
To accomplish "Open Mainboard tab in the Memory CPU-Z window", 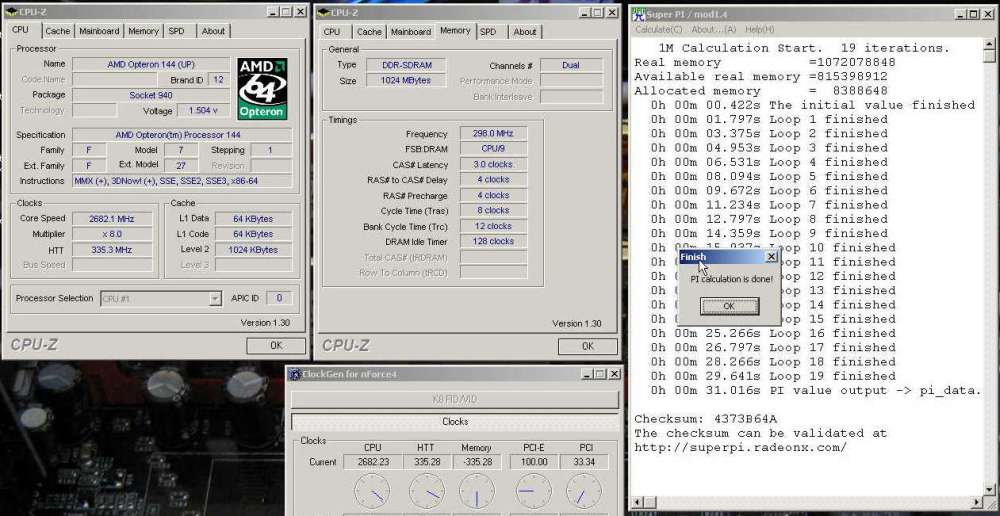I will (x=411, y=31).
